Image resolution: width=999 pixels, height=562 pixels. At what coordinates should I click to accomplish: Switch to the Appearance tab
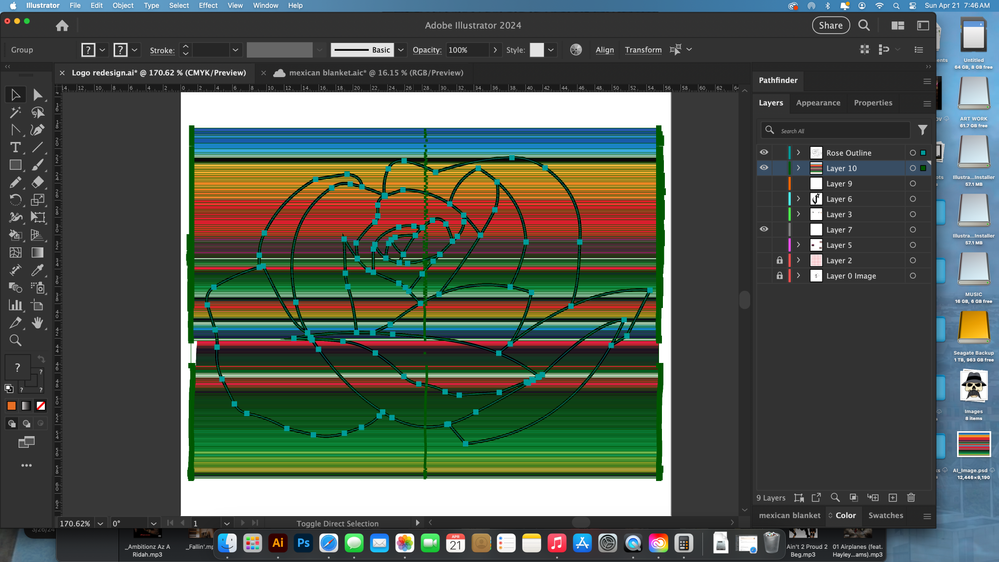point(818,103)
